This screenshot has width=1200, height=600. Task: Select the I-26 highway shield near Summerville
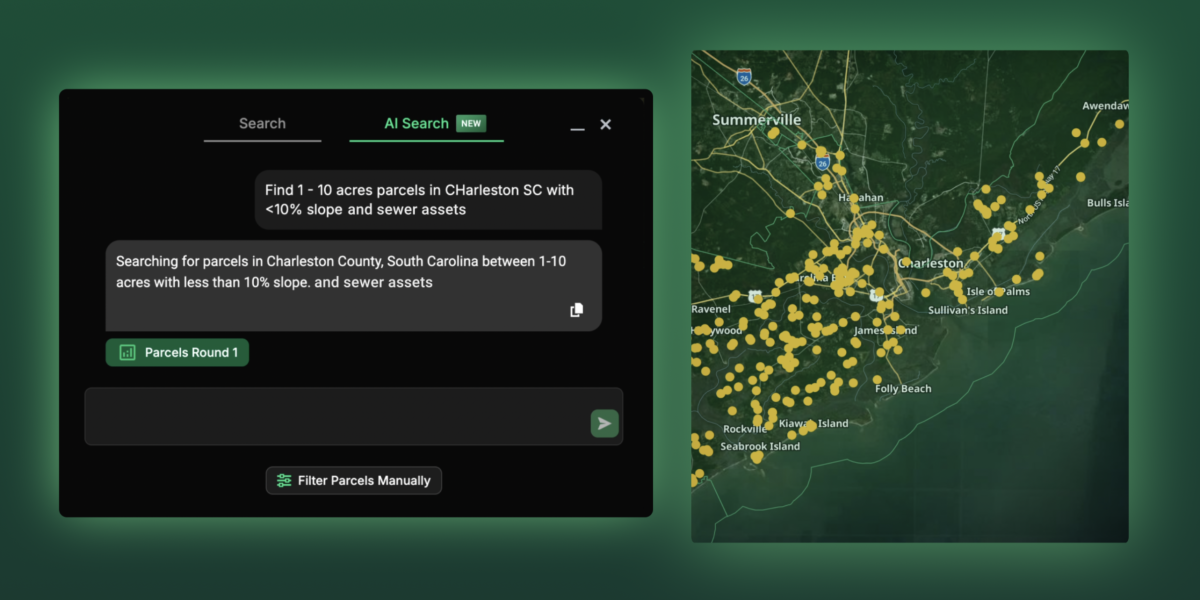point(744,76)
